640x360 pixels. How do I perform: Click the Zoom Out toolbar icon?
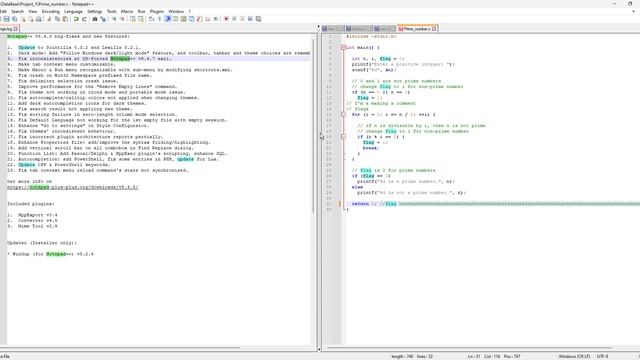[122, 19]
